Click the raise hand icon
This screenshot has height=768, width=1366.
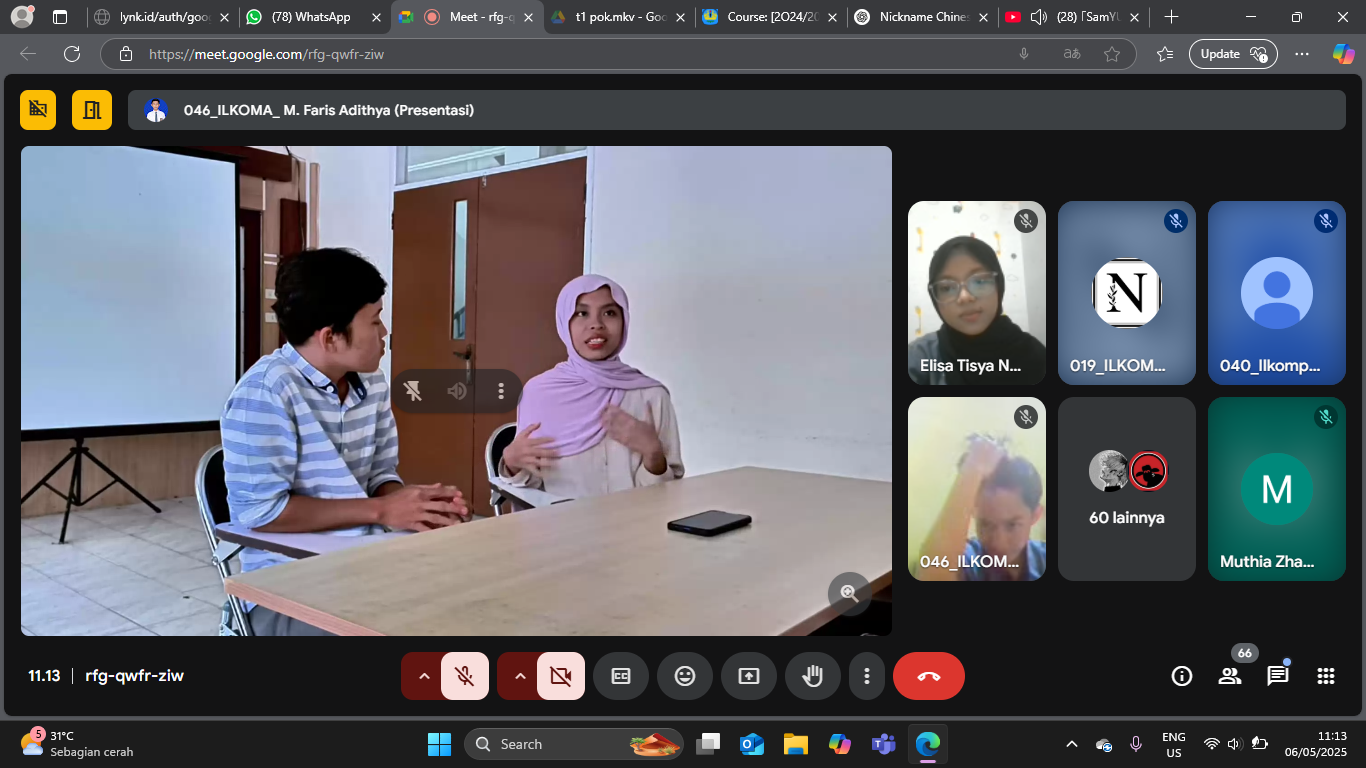(x=812, y=676)
